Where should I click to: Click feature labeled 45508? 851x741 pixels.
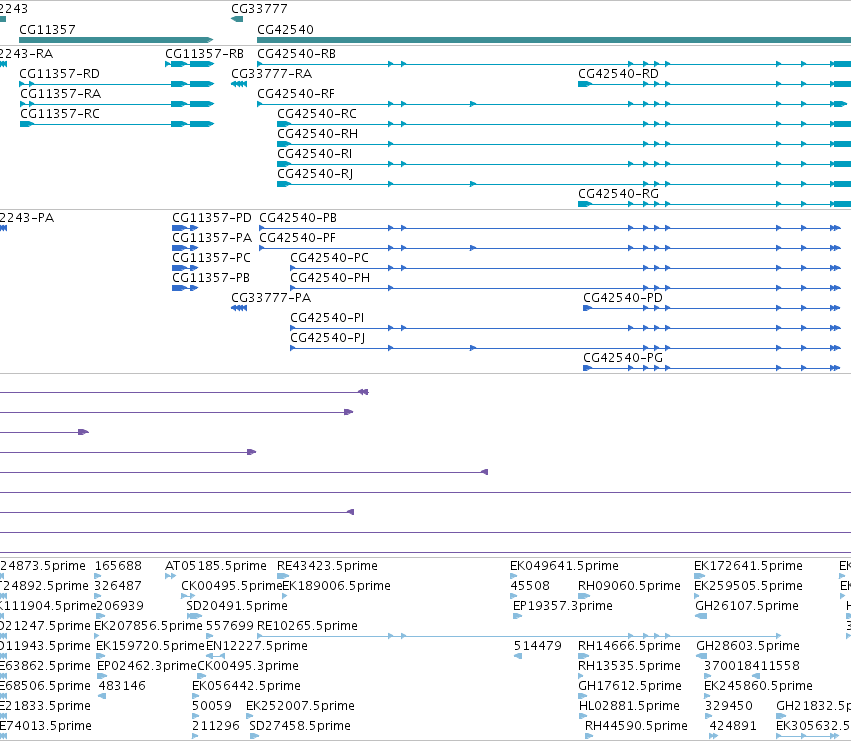(530, 586)
